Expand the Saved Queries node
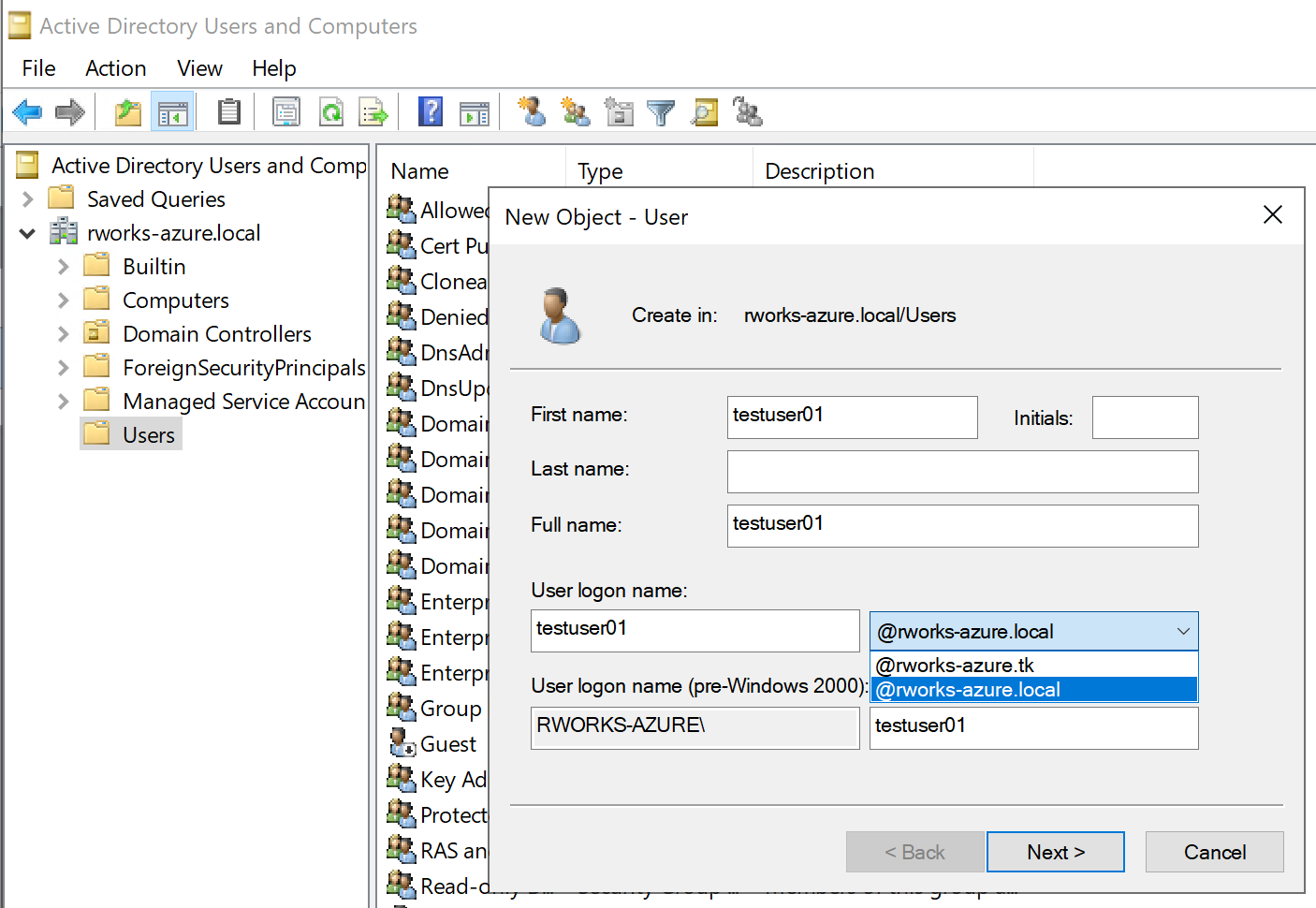1316x908 pixels. pyautogui.click(x=28, y=198)
